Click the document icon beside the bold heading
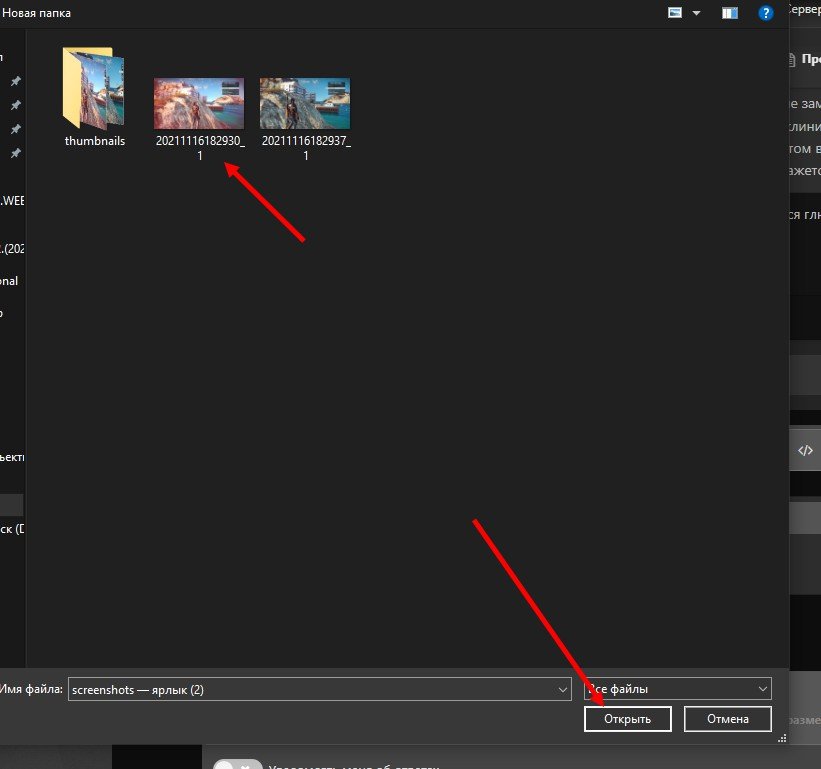 (x=793, y=59)
